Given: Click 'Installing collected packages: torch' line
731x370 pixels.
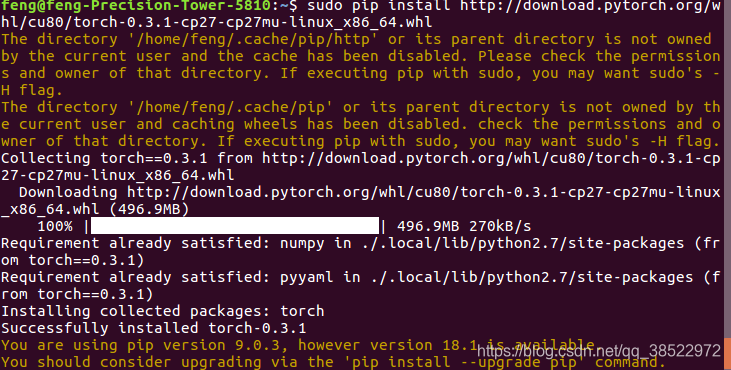Looking at the screenshot, I should (162, 311).
